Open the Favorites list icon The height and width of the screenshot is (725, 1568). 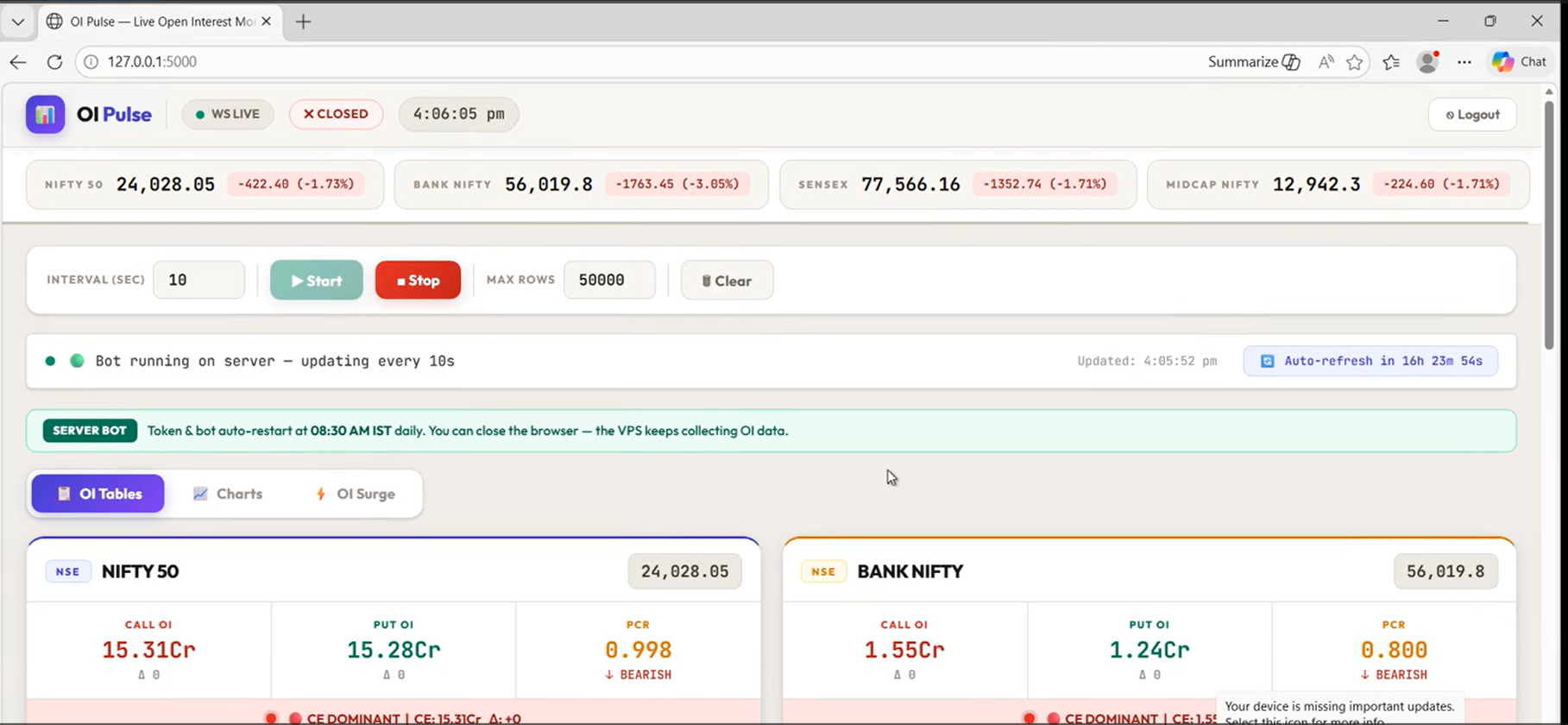[x=1391, y=62]
